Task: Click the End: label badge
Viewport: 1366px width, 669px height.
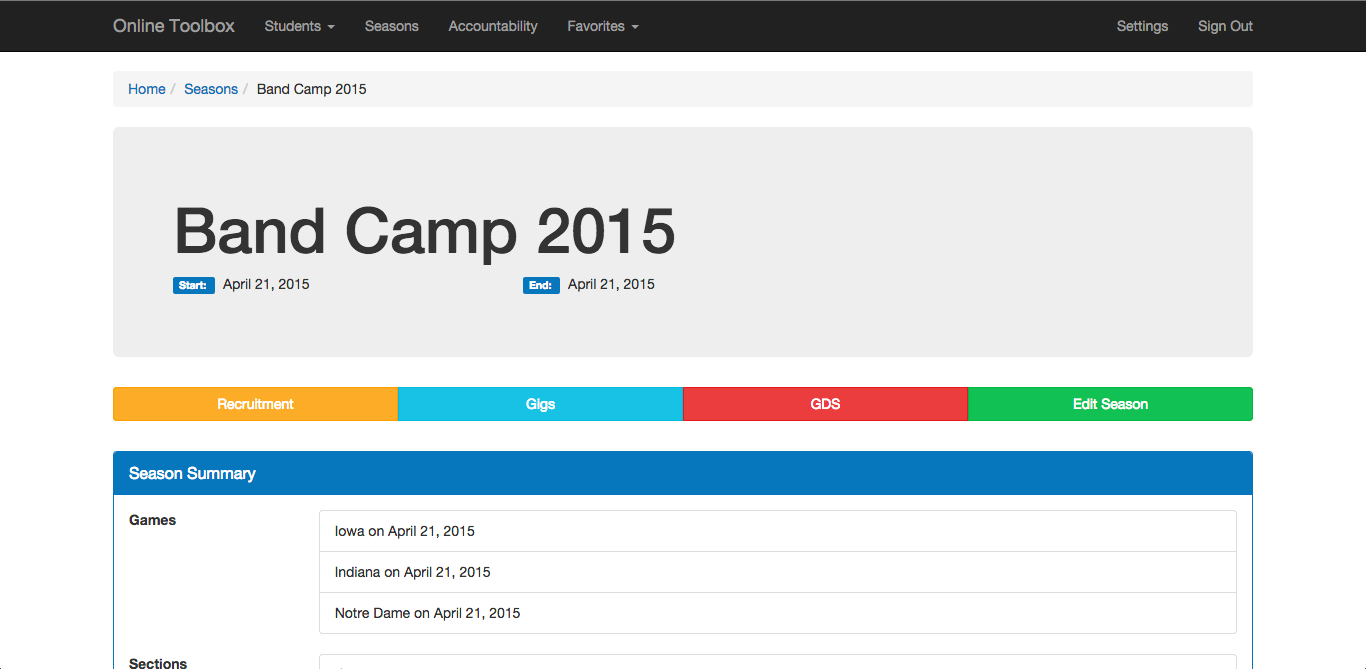Action: (x=541, y=285)
